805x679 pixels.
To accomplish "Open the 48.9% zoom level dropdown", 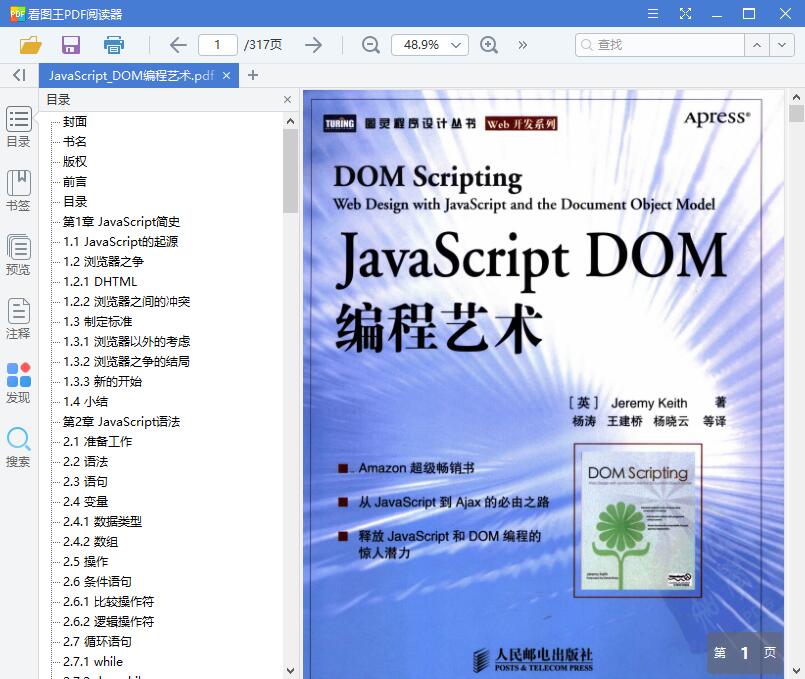I will click(430, 45).
